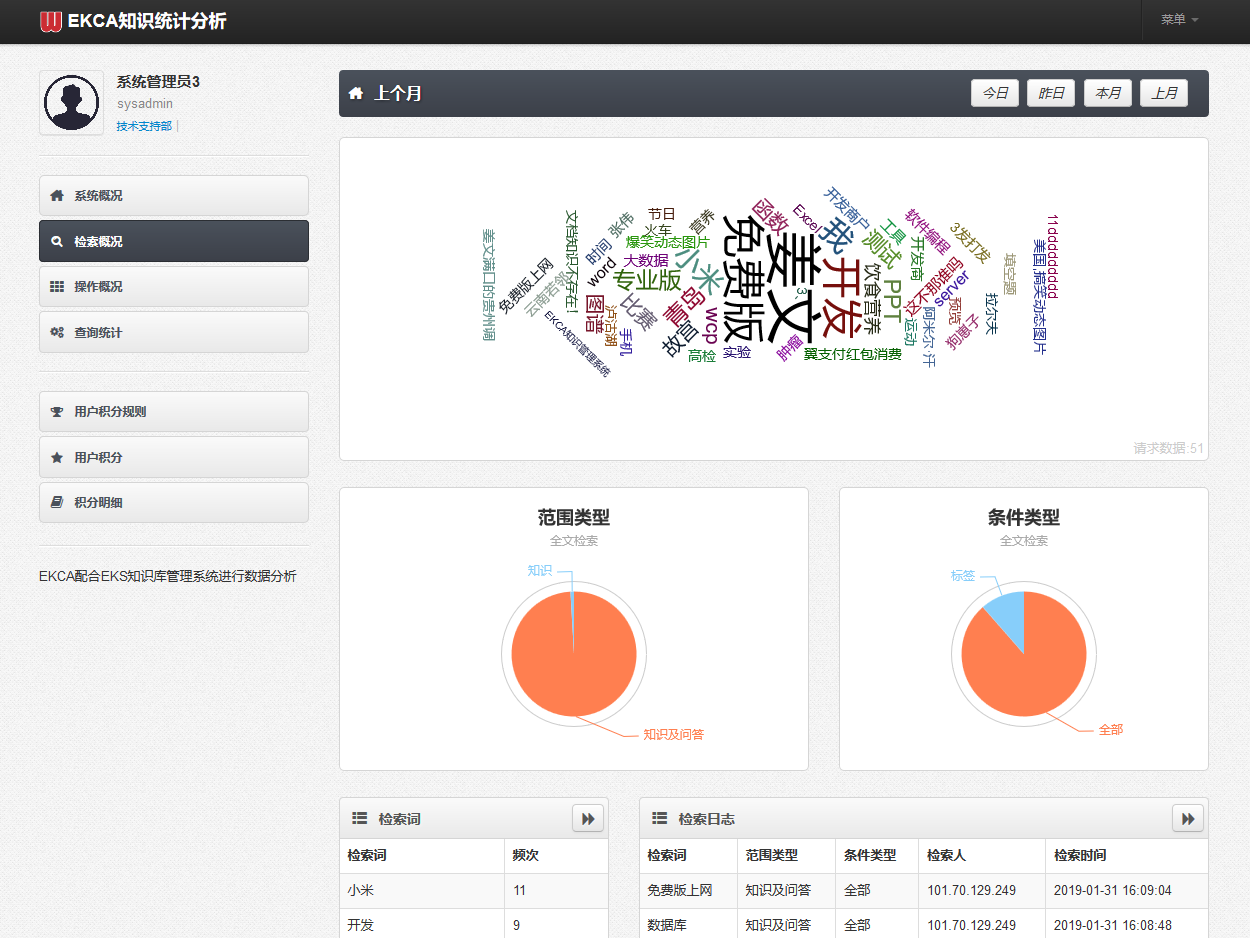Click the gears icon for 查询统计
The image size is (1250, 938).
(x=57, y=332)
